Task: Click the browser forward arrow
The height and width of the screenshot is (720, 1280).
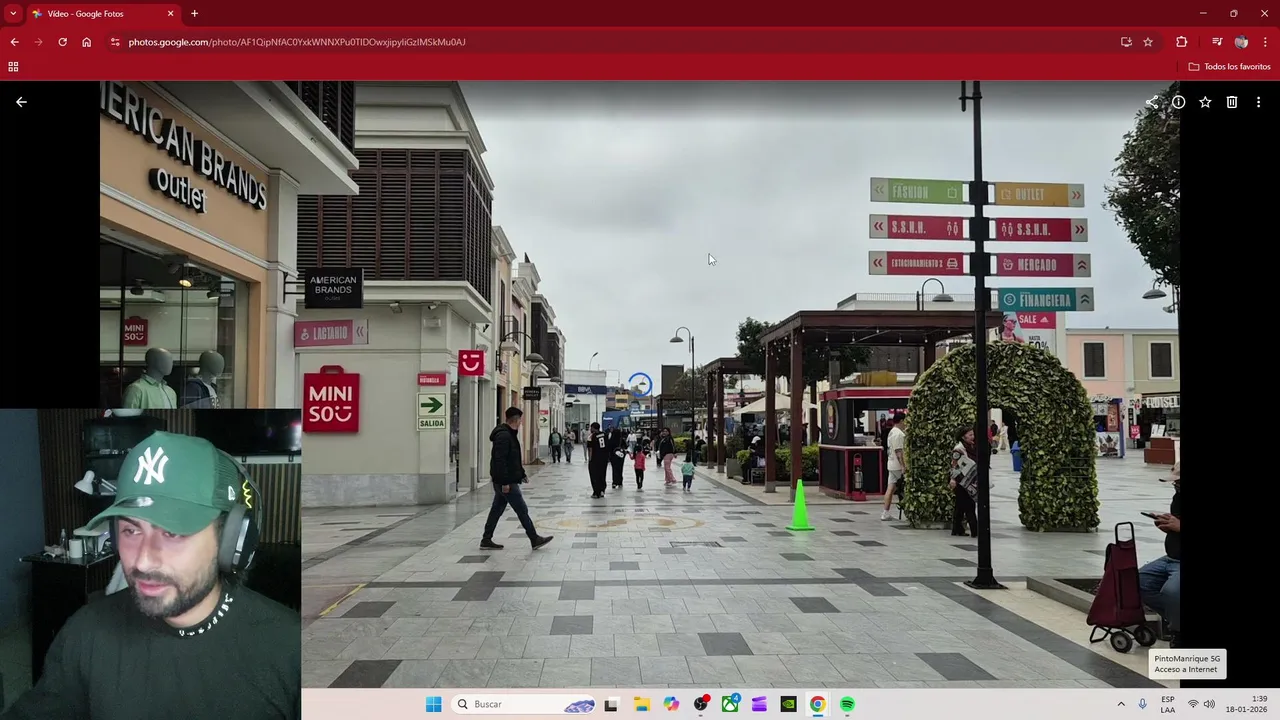Action: click(x=39, y=42)
